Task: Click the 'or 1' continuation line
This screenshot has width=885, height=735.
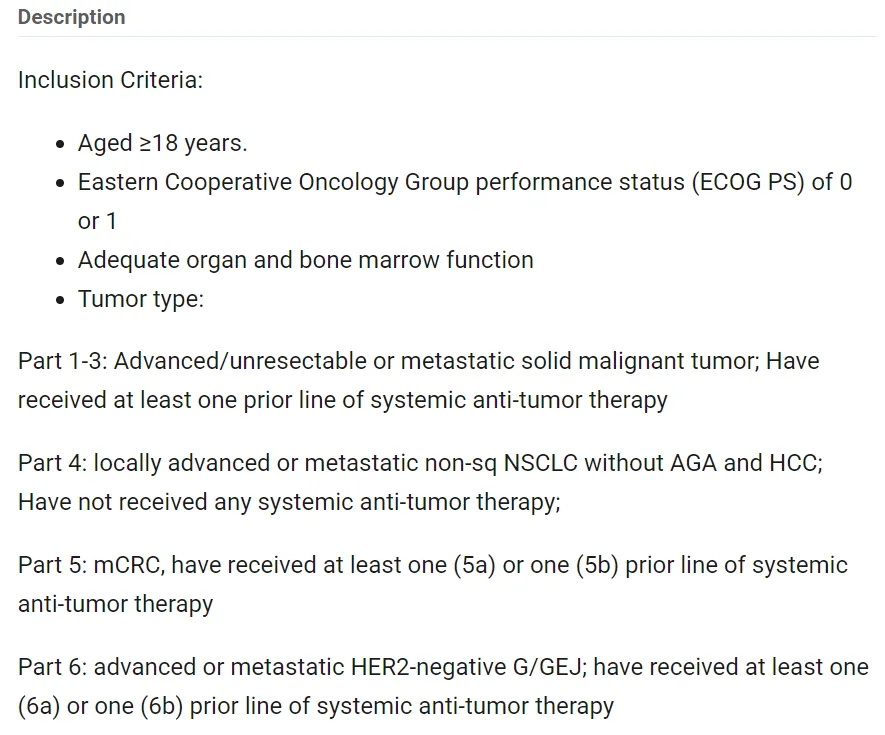Action: click(x=97, y=221)
